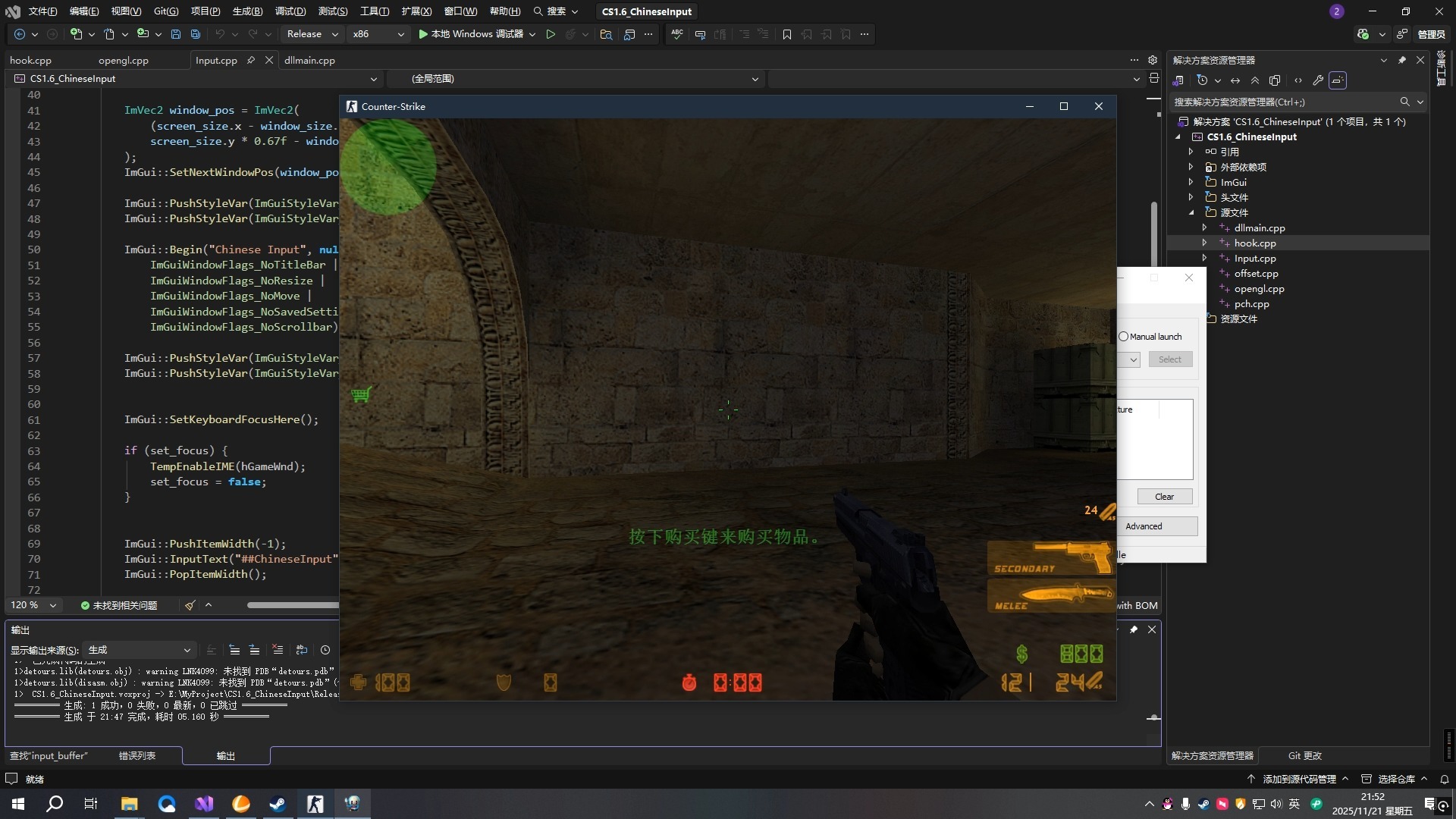Click the pending changes filter clock icon
This screenshot has width=1456, height=819.
coord(1202,80)
